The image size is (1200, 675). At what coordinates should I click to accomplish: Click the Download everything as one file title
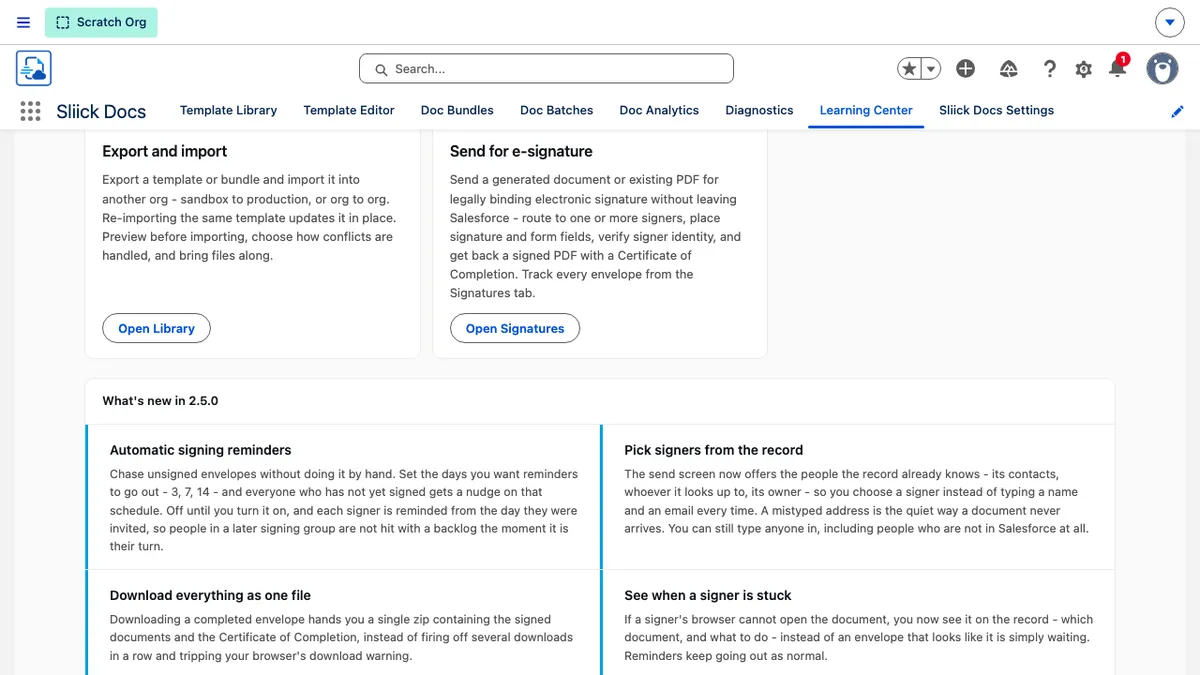click(210, 595)
